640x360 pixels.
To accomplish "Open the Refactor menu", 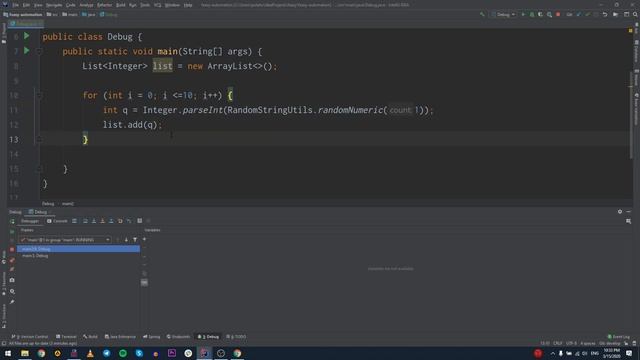I will click(104, 5).
